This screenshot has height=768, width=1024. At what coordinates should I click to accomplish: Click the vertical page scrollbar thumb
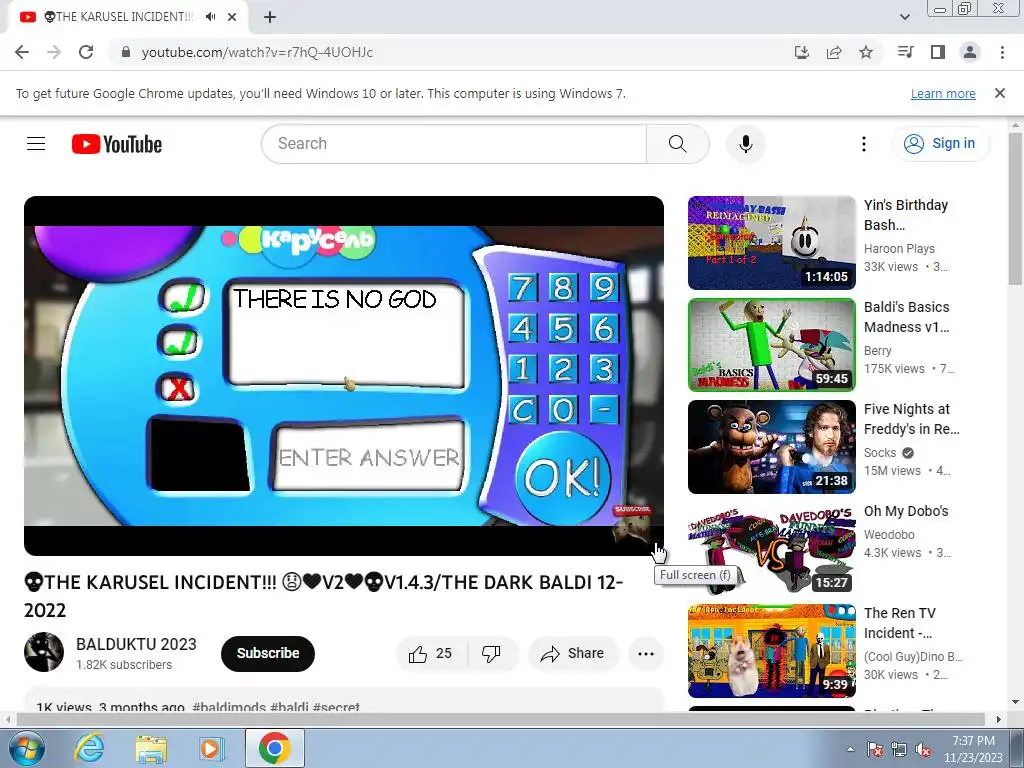[x=1016, y=208]
